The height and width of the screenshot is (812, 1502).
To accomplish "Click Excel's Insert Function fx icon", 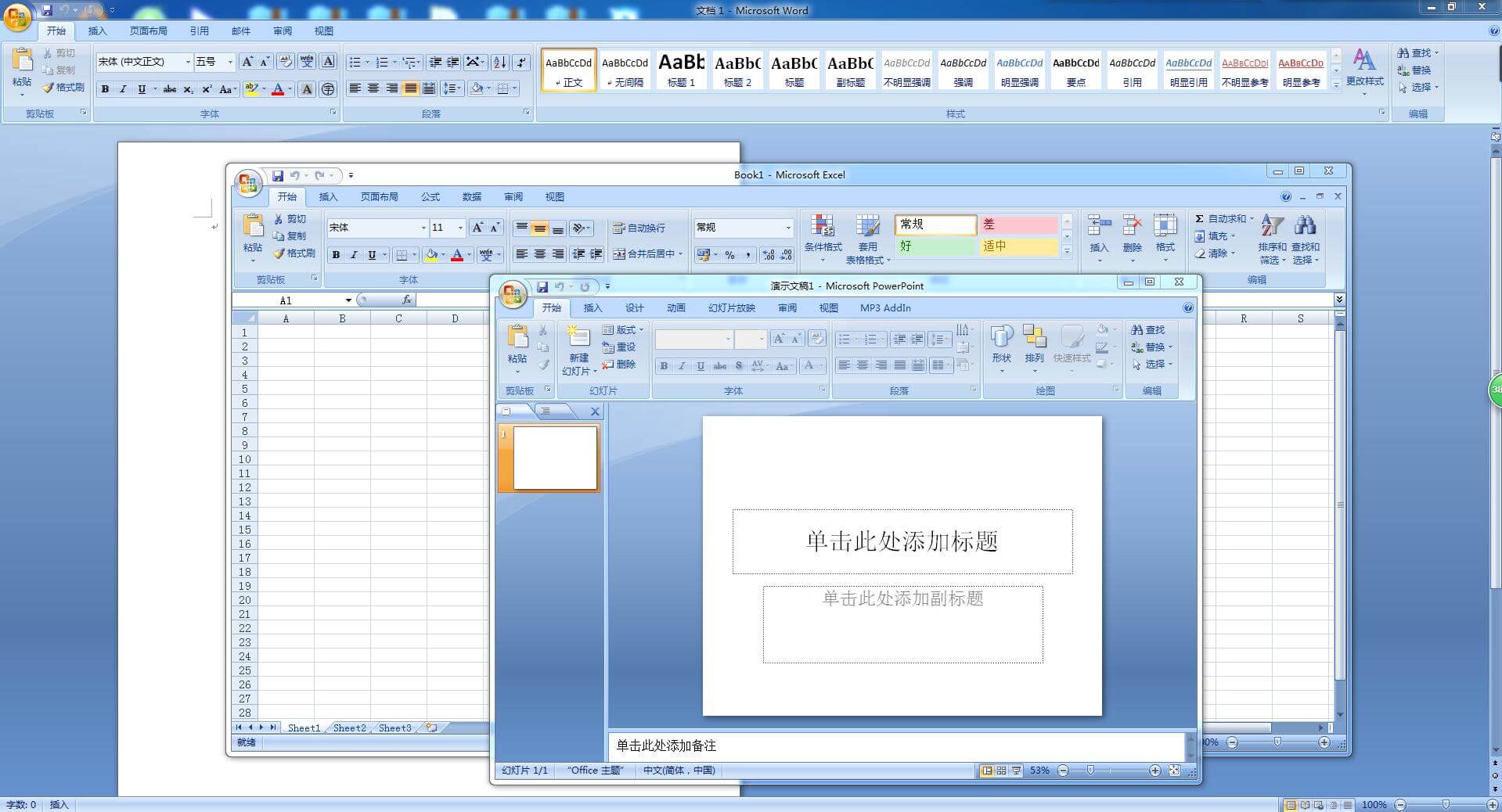I will pos(406,300).
